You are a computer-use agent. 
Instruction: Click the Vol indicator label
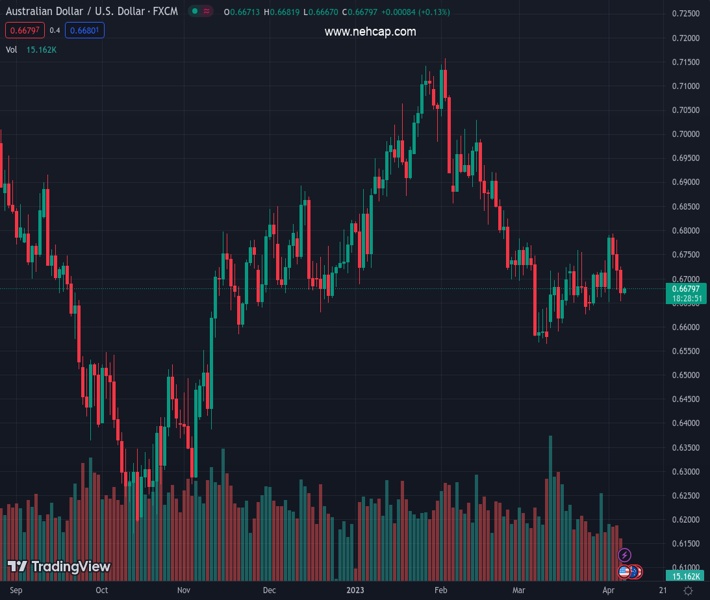(11, 48)
